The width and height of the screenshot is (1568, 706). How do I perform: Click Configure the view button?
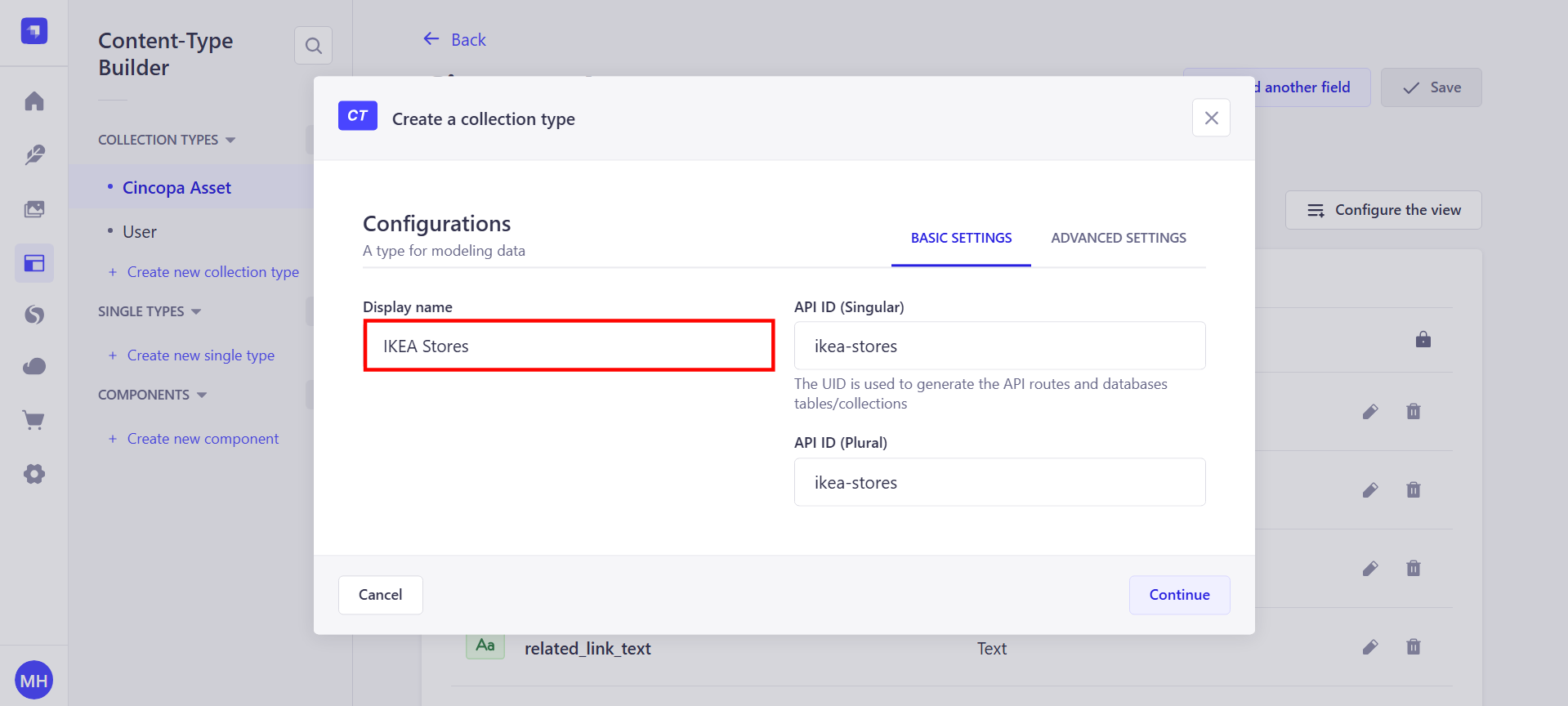point(1383,210)
